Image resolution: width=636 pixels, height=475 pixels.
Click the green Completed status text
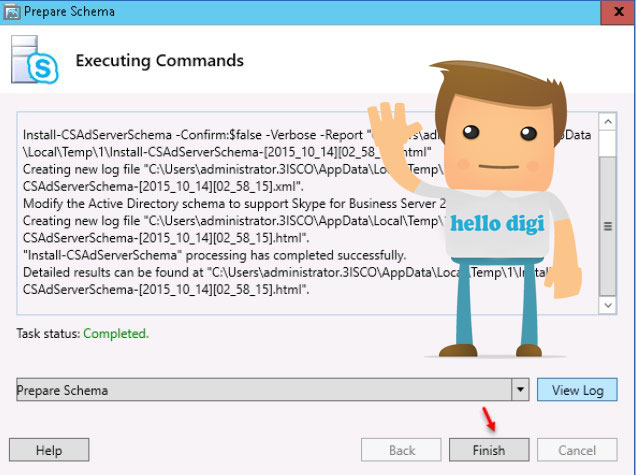click(116, 333)
